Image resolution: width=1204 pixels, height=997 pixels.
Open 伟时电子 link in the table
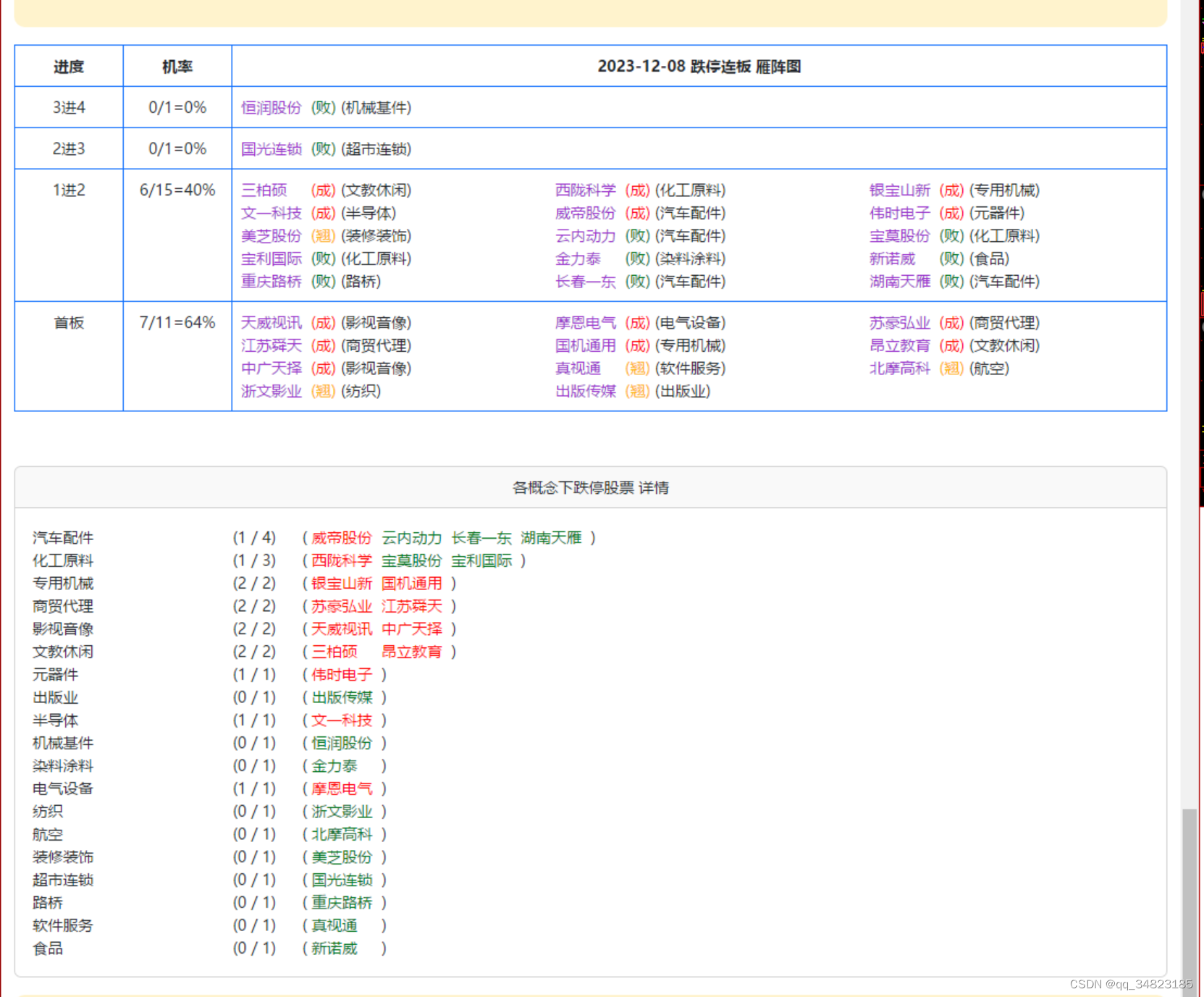click(900, 214)
